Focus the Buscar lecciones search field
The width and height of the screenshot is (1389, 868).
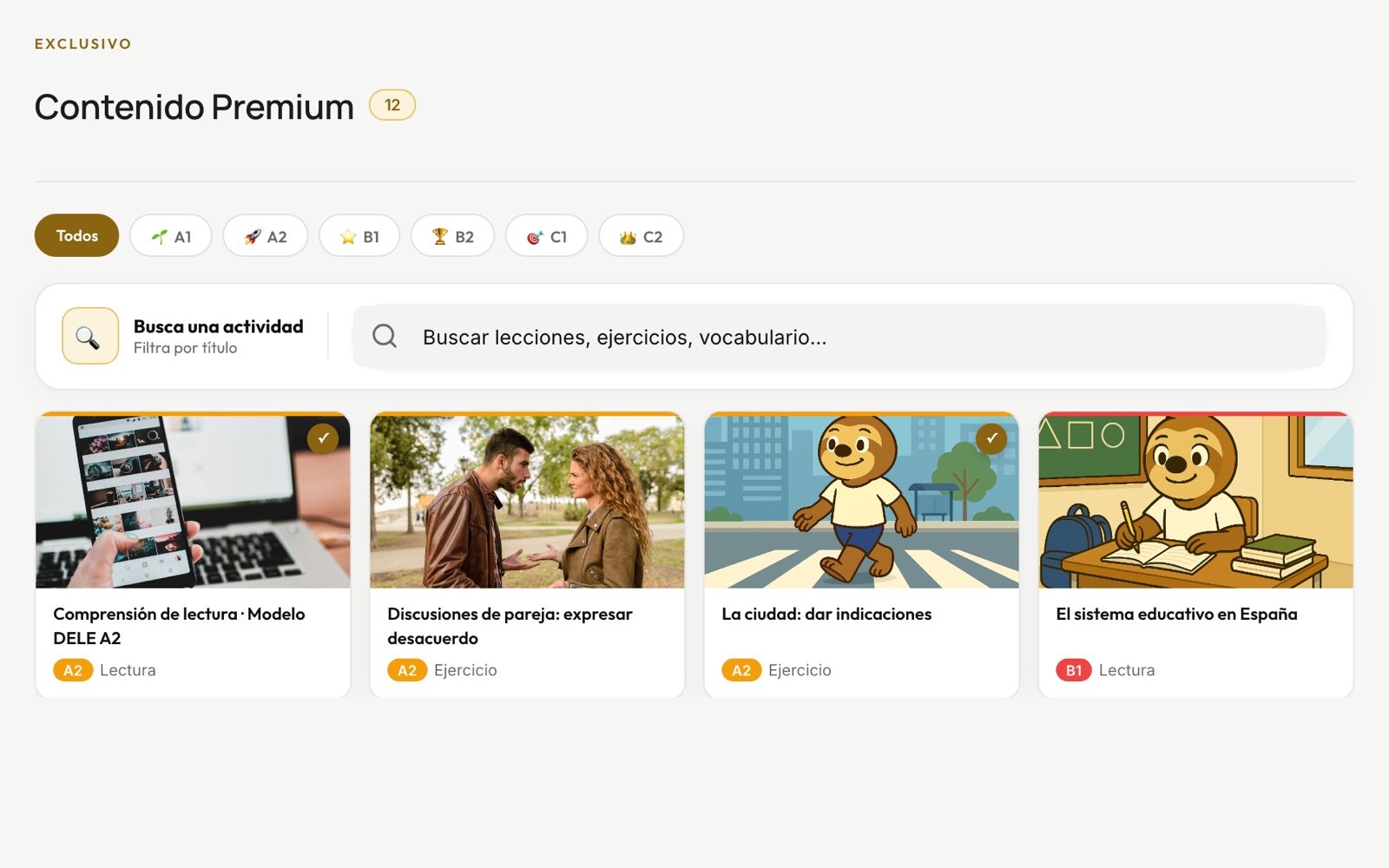tap(839, 337)
